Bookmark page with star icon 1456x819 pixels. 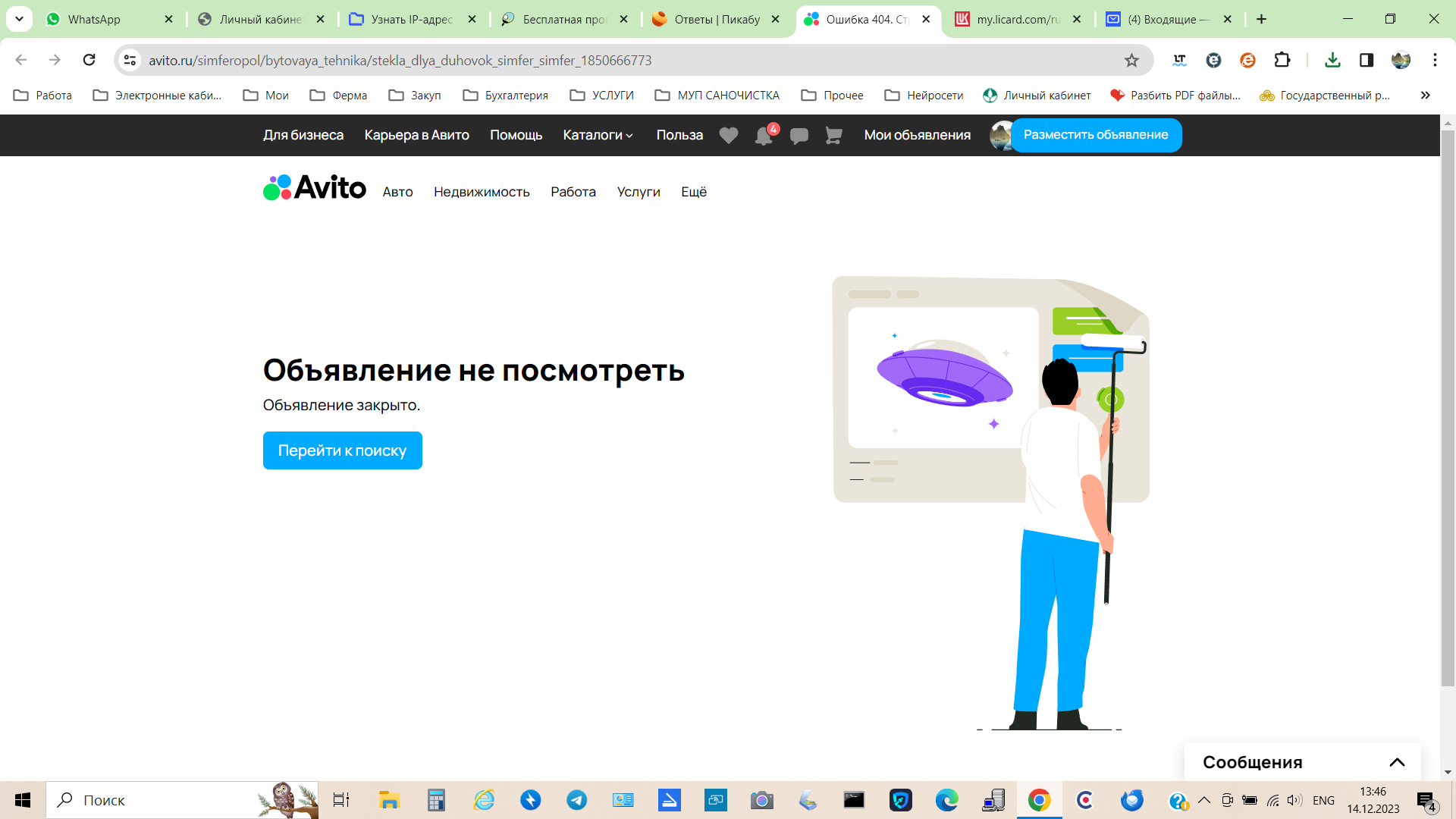point(1131,61)
